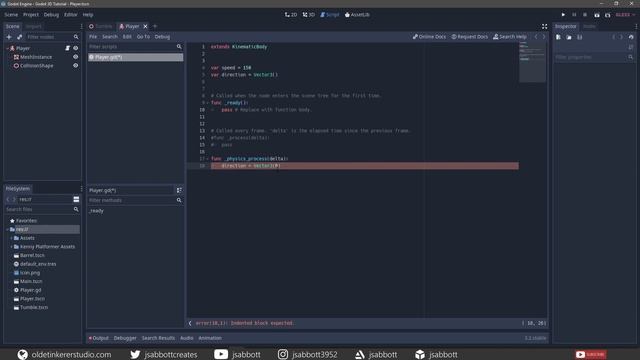
Task: Open the Go To menu
Action: click(x=143, y=37)
